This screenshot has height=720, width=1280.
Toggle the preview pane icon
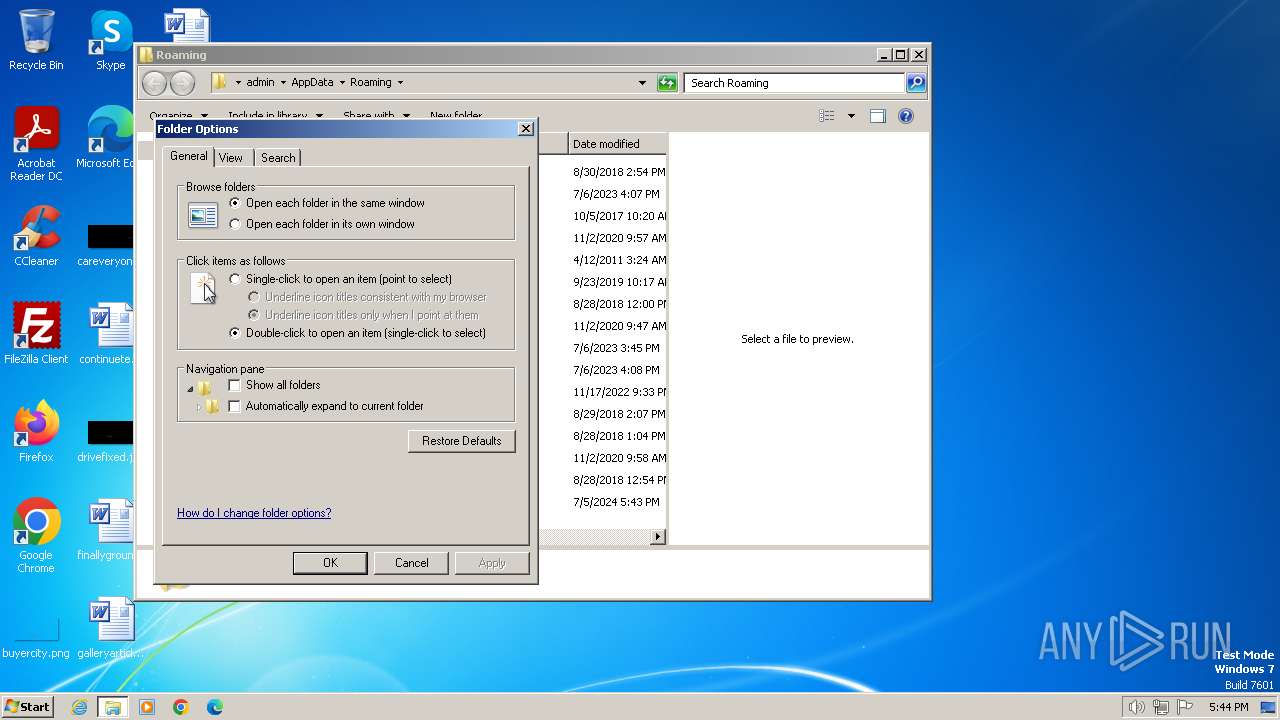tap(877, 116)
